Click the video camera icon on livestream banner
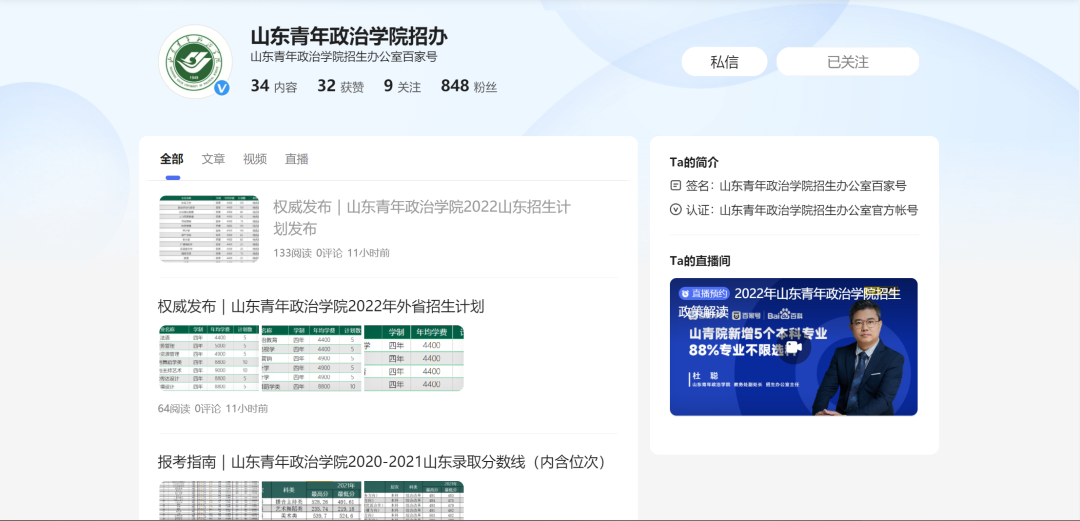This screenshot has height=521, width=1080. click(x=794, y=347)
